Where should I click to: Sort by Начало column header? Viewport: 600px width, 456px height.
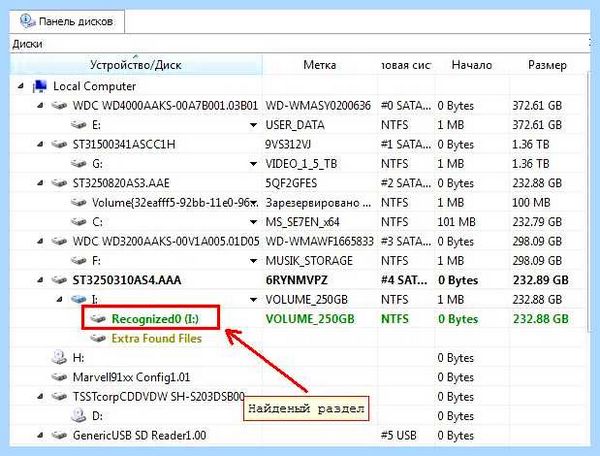[x=472, y=65]
